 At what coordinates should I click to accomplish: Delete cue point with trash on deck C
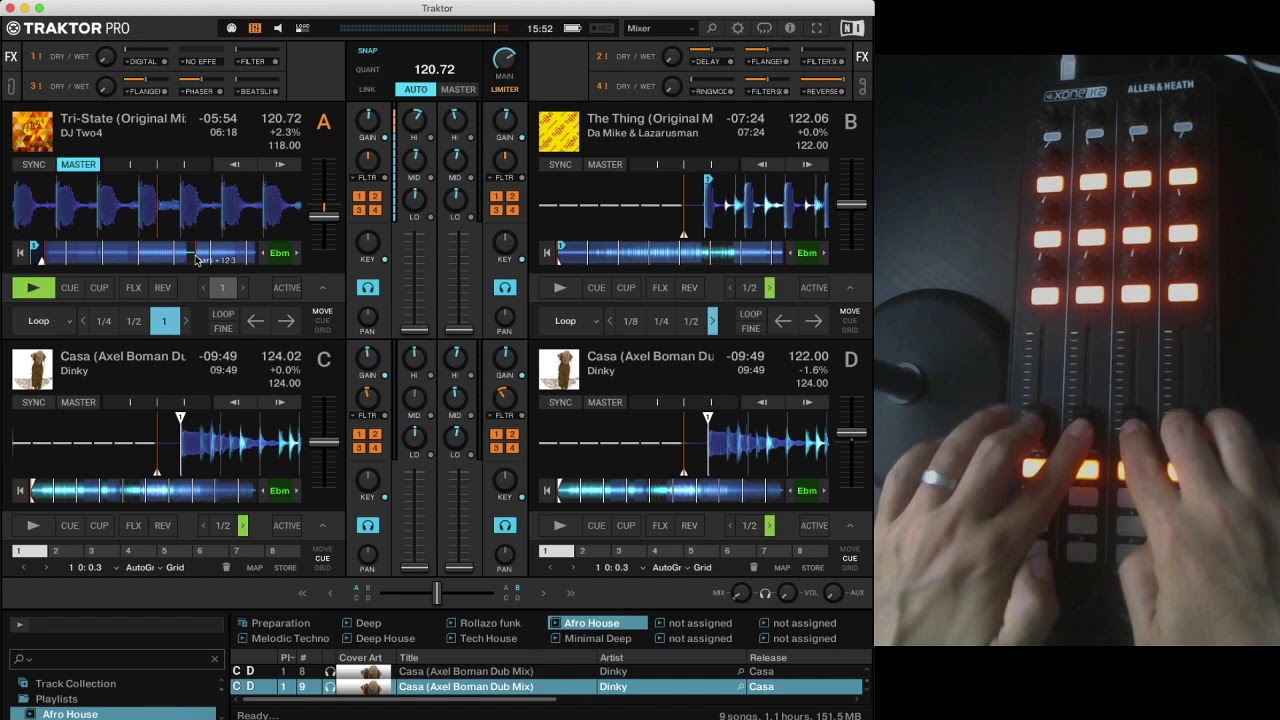226,568
